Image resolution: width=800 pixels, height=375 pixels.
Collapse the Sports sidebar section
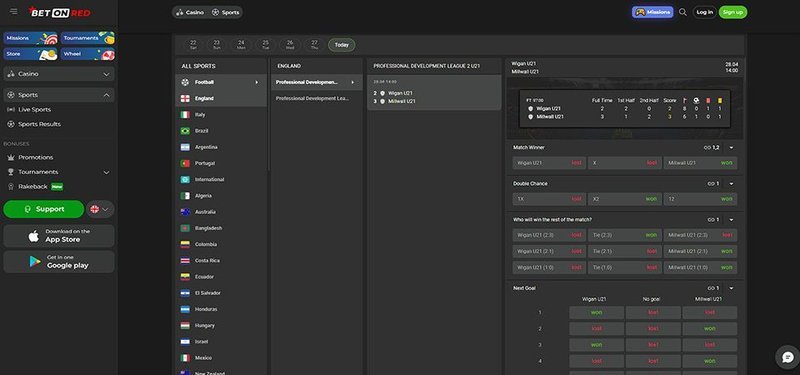59,95
